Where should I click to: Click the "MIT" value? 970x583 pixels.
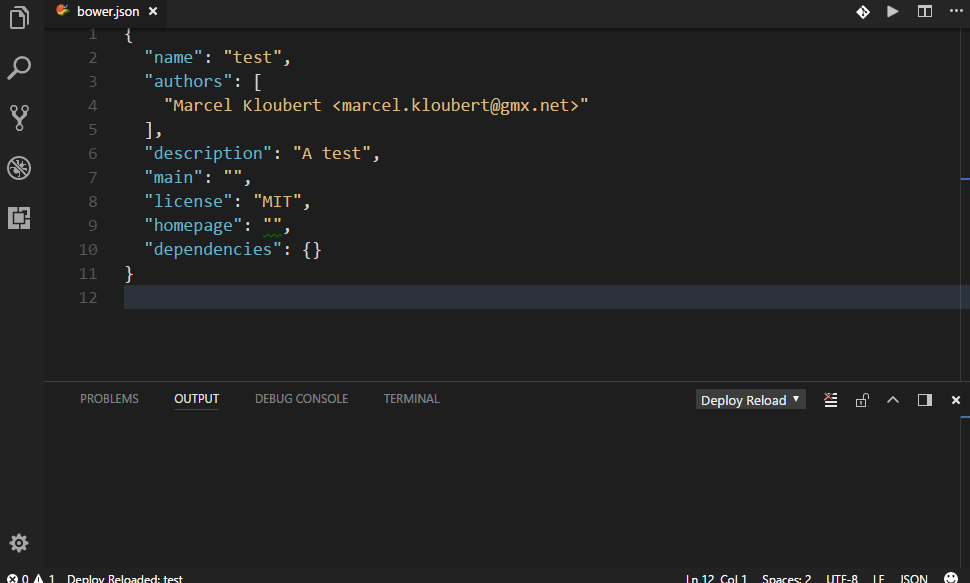[x=277, y=202]
